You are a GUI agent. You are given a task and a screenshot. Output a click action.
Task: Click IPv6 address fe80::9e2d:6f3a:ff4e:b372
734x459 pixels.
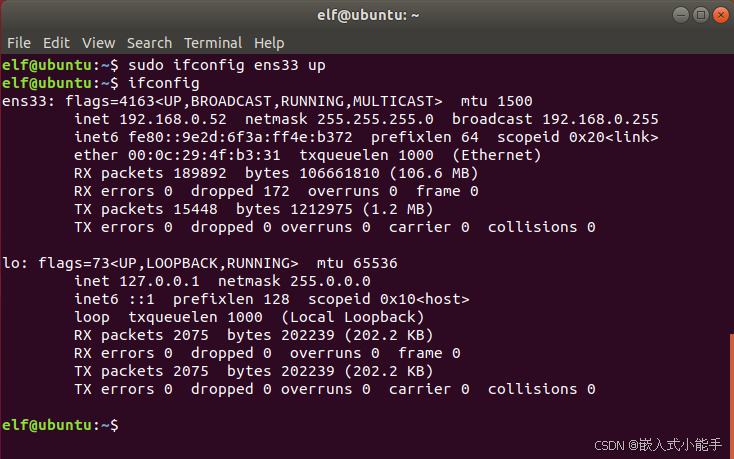point(240,137)
